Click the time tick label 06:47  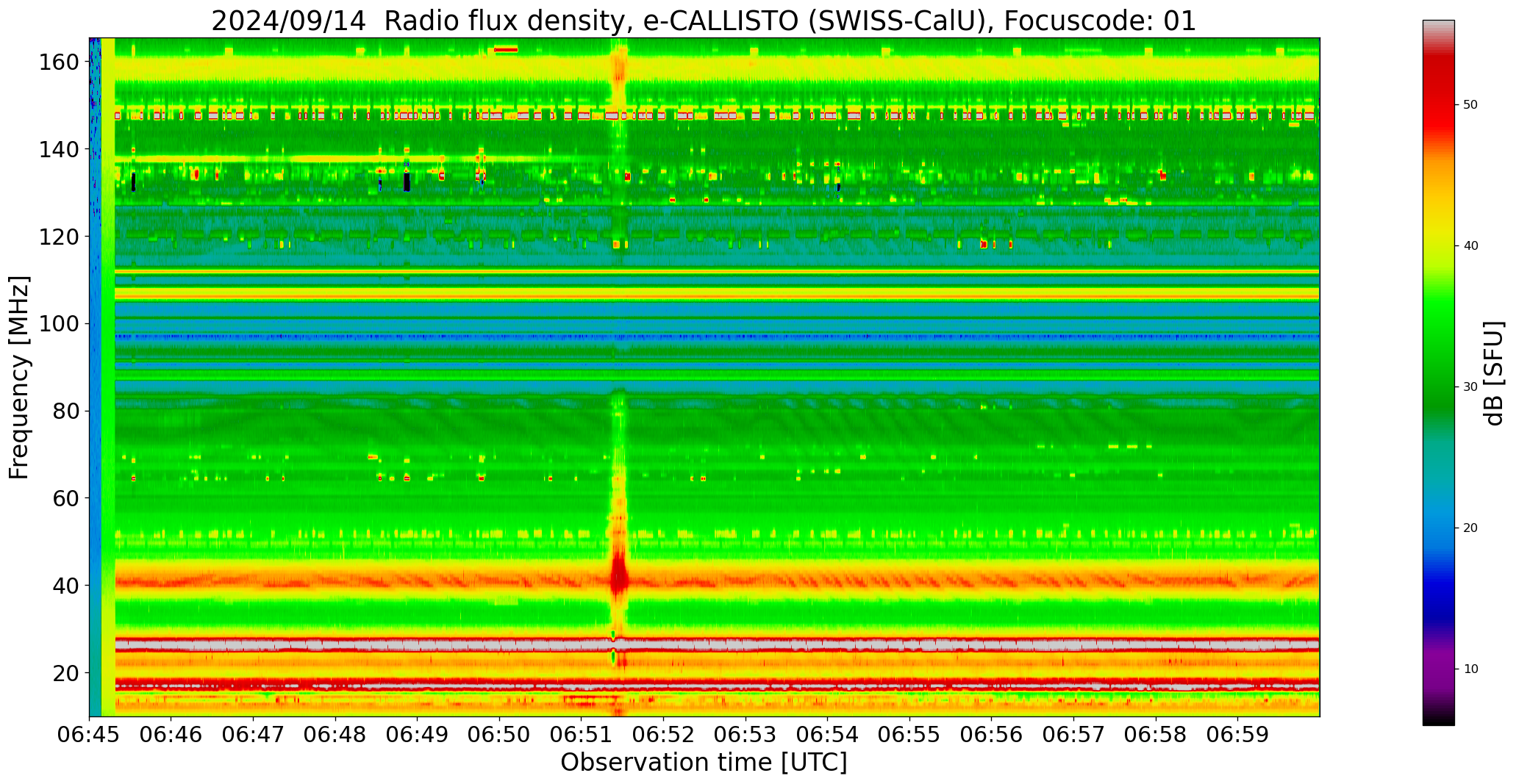(254, 735)
